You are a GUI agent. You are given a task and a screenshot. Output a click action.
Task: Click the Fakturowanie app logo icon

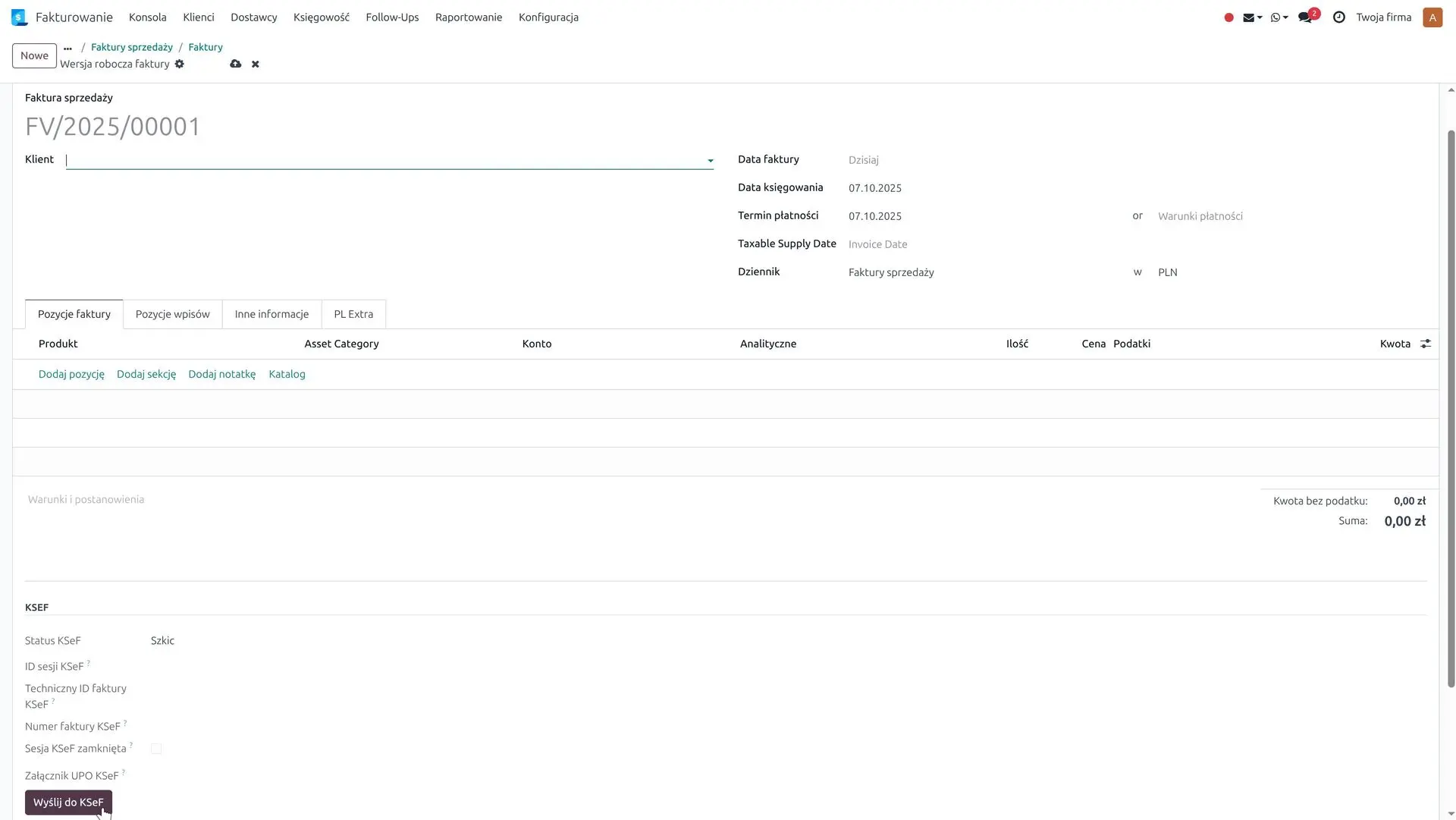19,17
